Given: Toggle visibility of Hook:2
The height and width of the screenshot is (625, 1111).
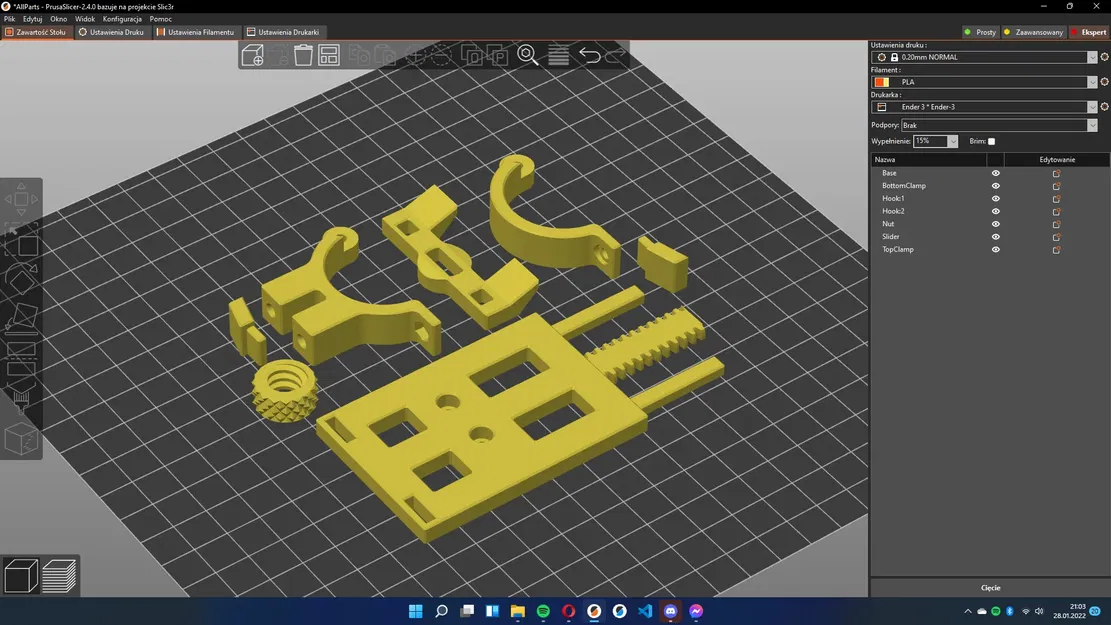Looking at the screenshot, I should pyautogui.click(x=996, y=211).
